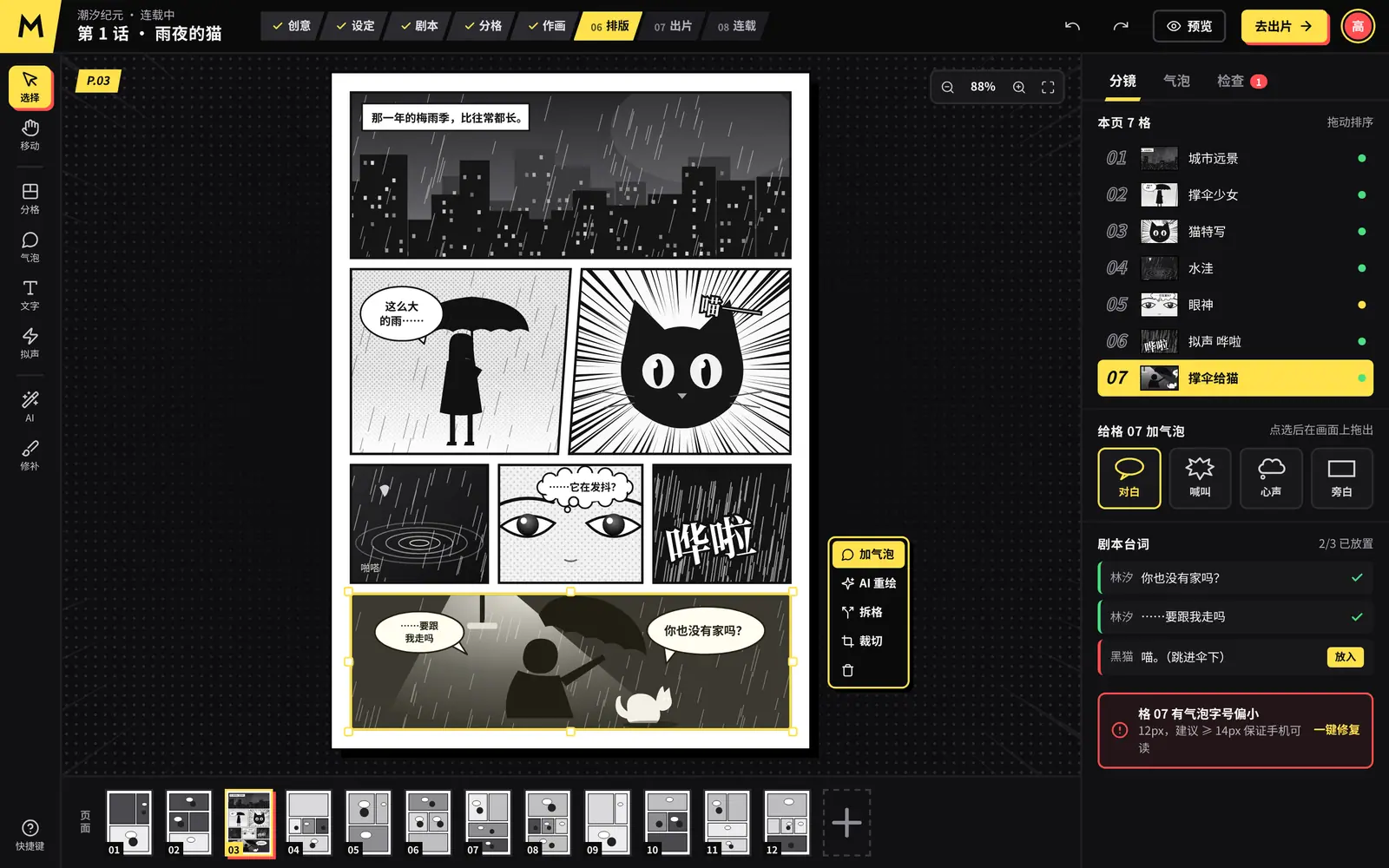Viewport: 1389px width, 868px height.
Task: Go to step 08 连载
Action: [x=737, y=26]
